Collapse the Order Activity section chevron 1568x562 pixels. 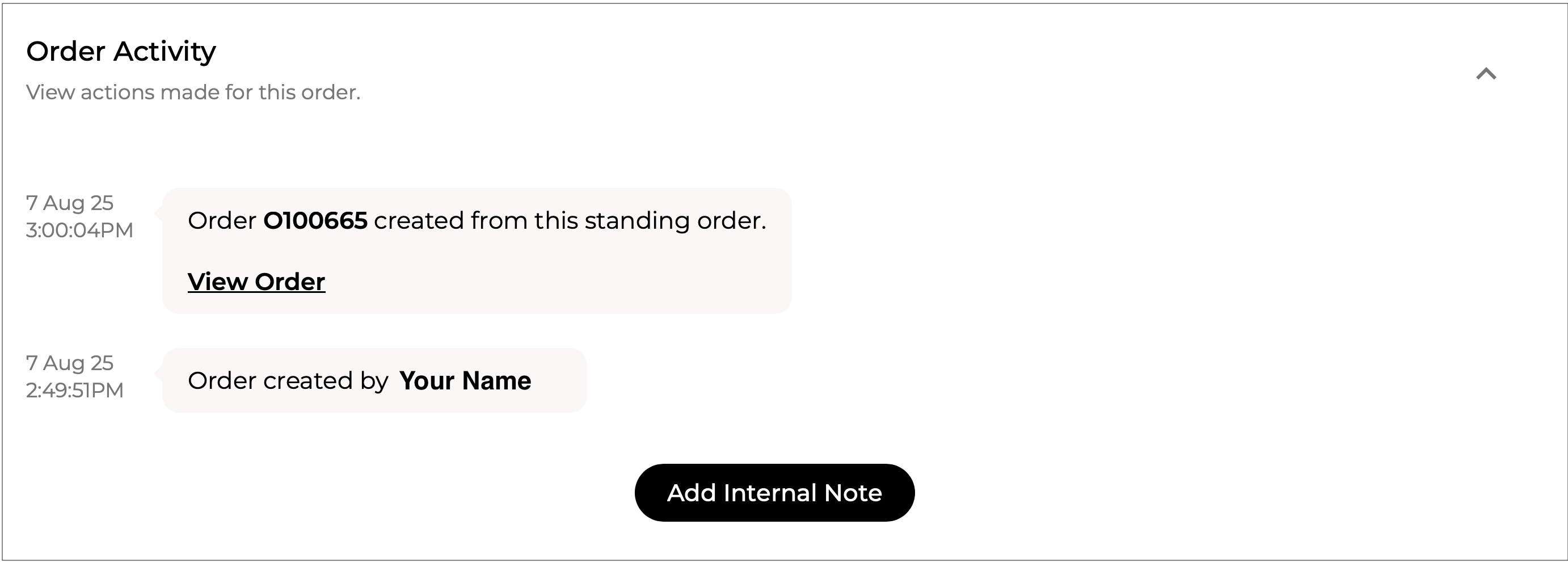click(1486, 74)
